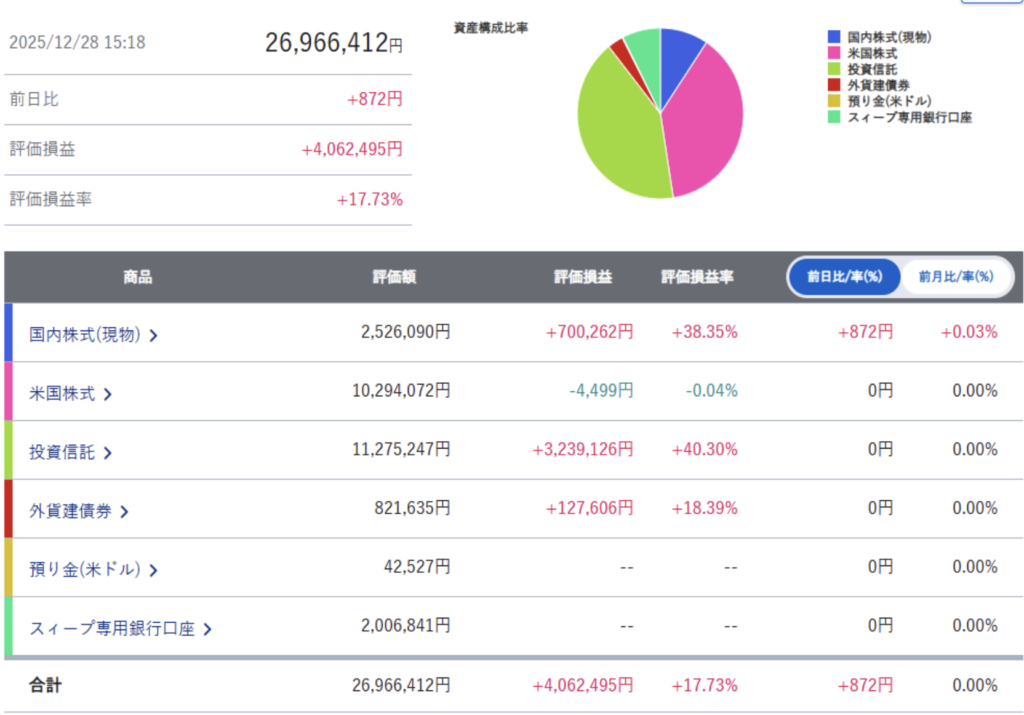The image size is (1024, 715).
Task: Click chevron arrow beside 米国株式
Action: click(x=108, y=395)
